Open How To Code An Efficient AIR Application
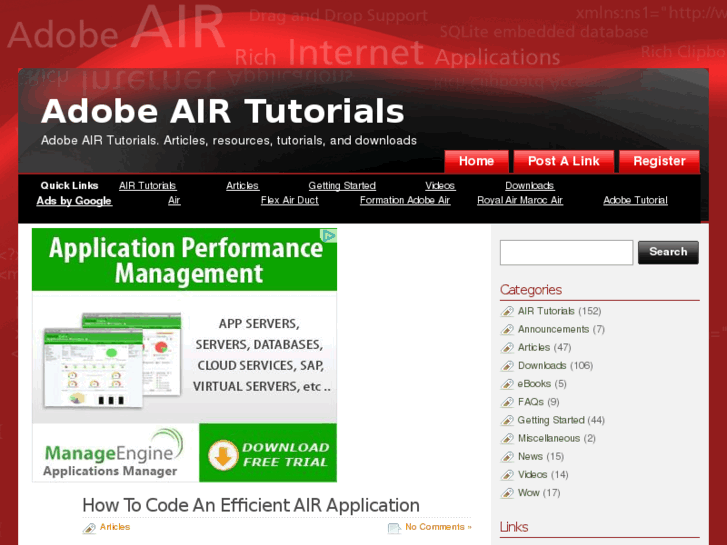 click(x=251, y=505)
